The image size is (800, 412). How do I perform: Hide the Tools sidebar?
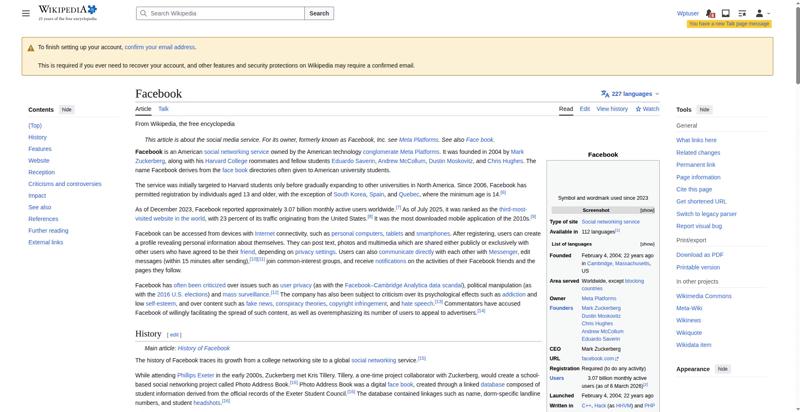coord(704,110)
